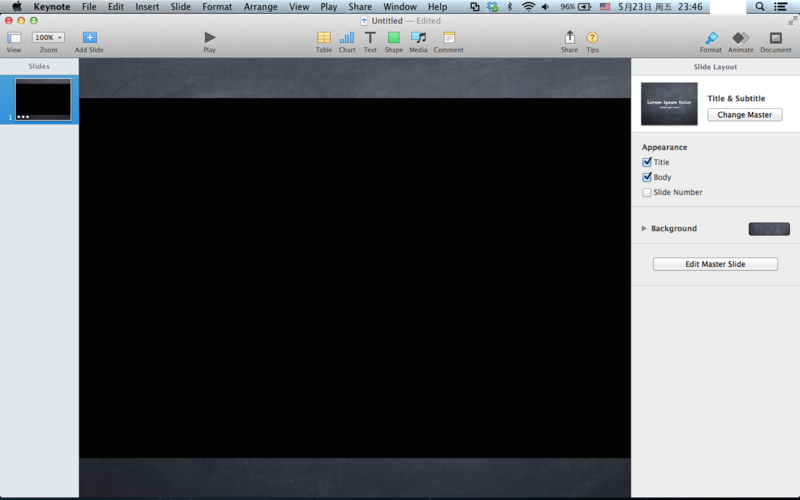Click the Untitled document title

(387, 21)
